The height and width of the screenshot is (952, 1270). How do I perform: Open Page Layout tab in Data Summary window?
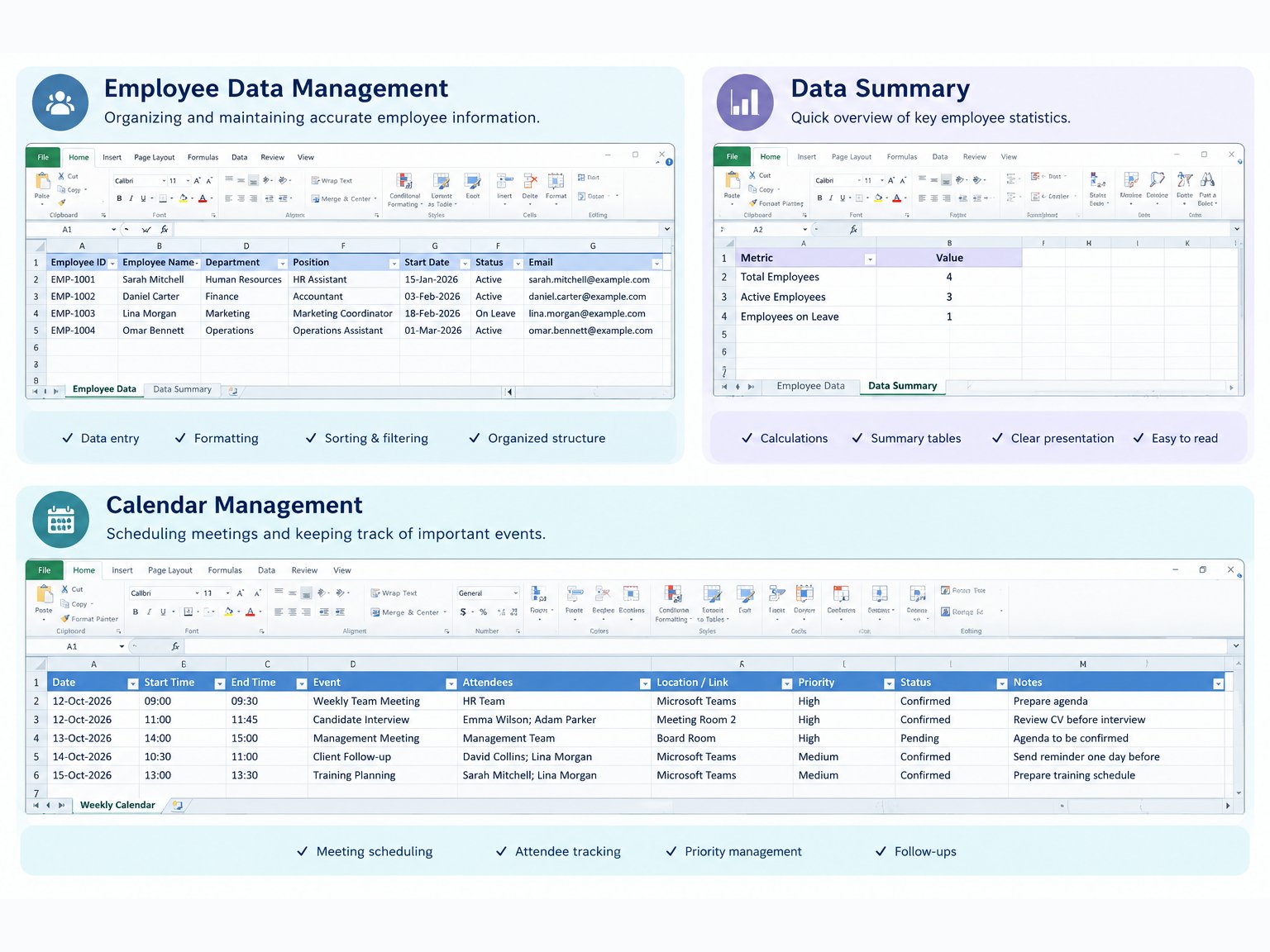[852, 157]
